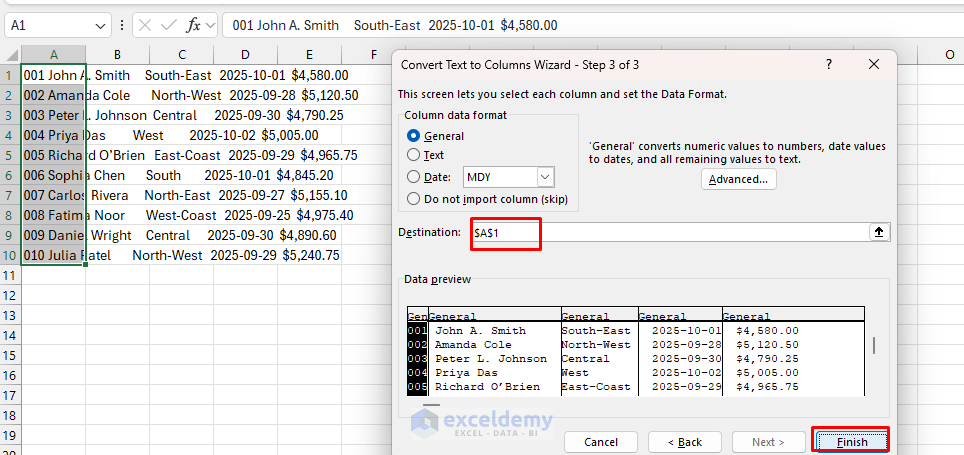Click Peter L. Johnson in data preview
The width and height of the screenshot is (964, 455).
pyautogui.click(x=491, y=358)
